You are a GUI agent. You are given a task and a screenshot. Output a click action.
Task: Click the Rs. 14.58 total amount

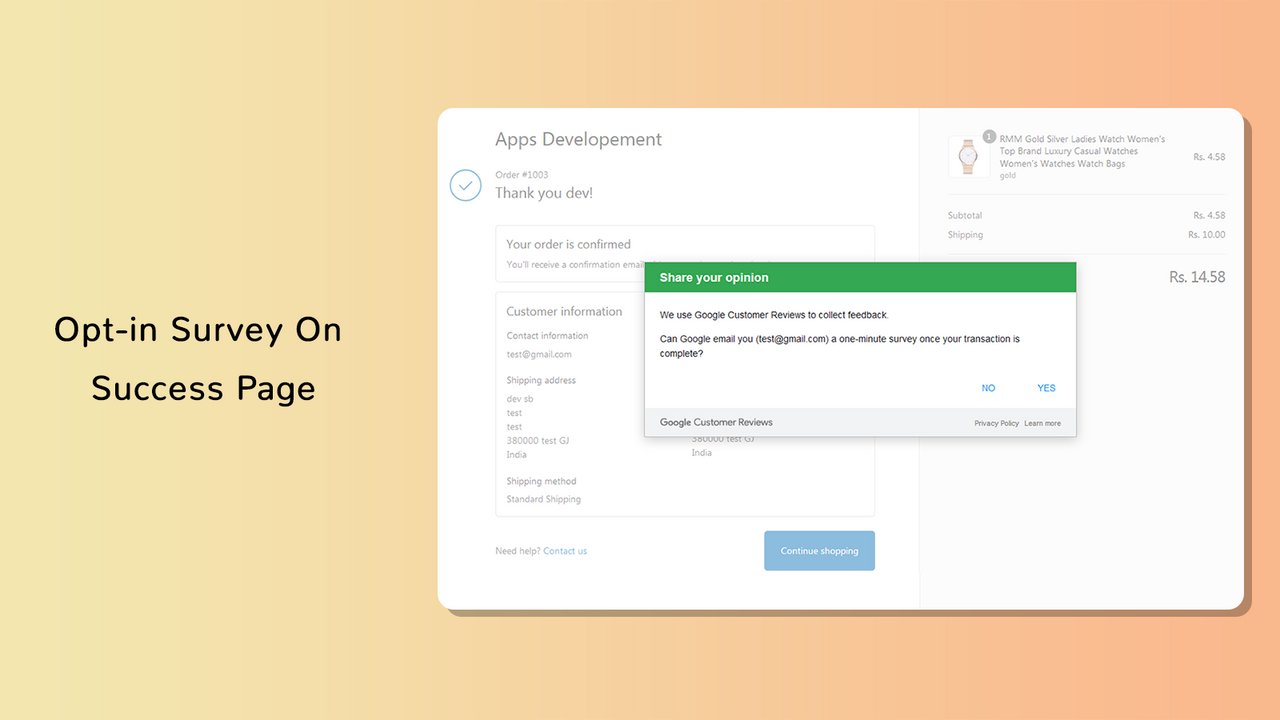pyautogui.click(x=1197, y=277)
